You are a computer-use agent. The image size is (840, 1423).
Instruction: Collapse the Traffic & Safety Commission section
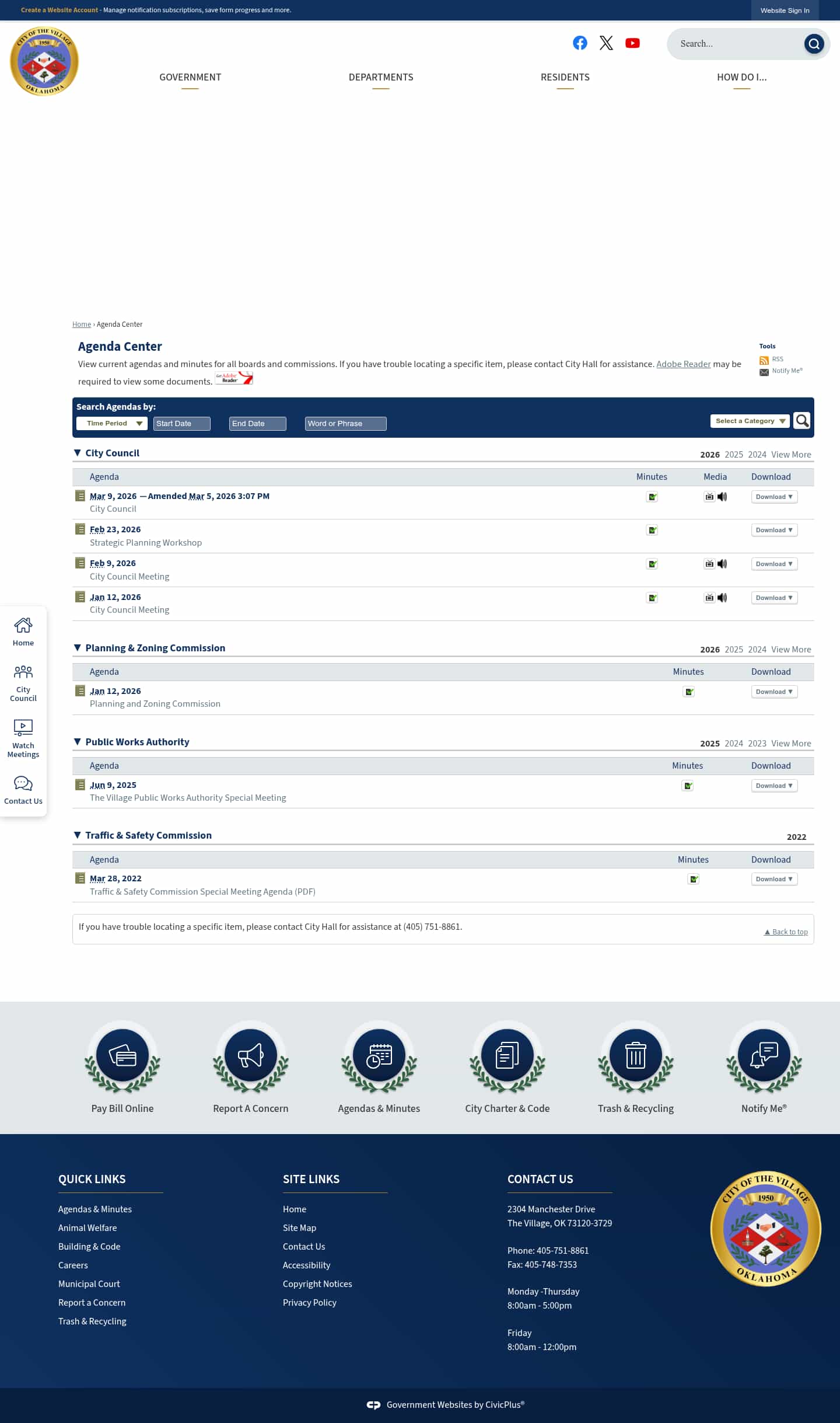(78, 835)
